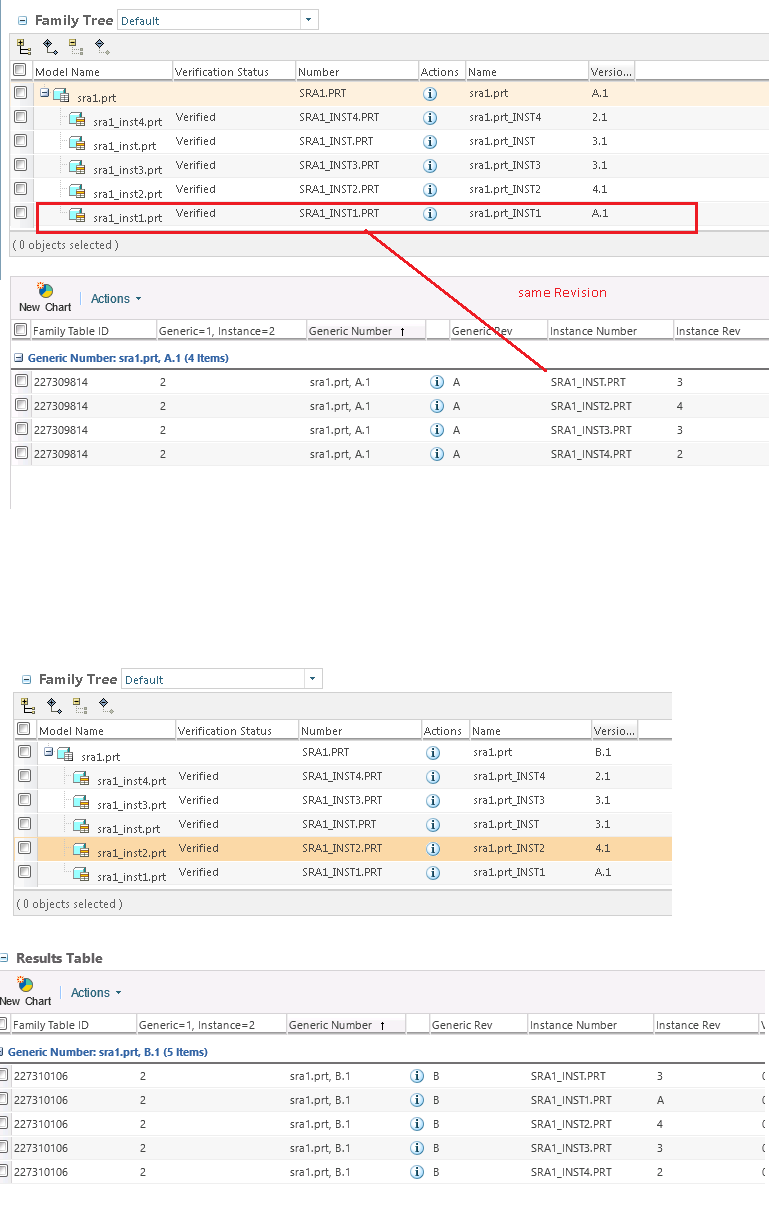Collapse the Family Tree section above B.1 tree
This screenshot has width=769, height=1230.
(x=27, y=679)
